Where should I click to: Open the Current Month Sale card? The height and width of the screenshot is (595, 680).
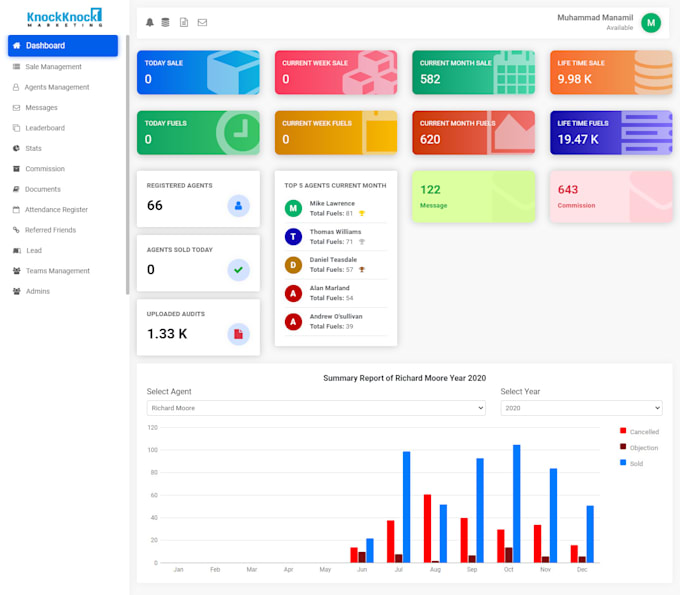pos(473,72)
